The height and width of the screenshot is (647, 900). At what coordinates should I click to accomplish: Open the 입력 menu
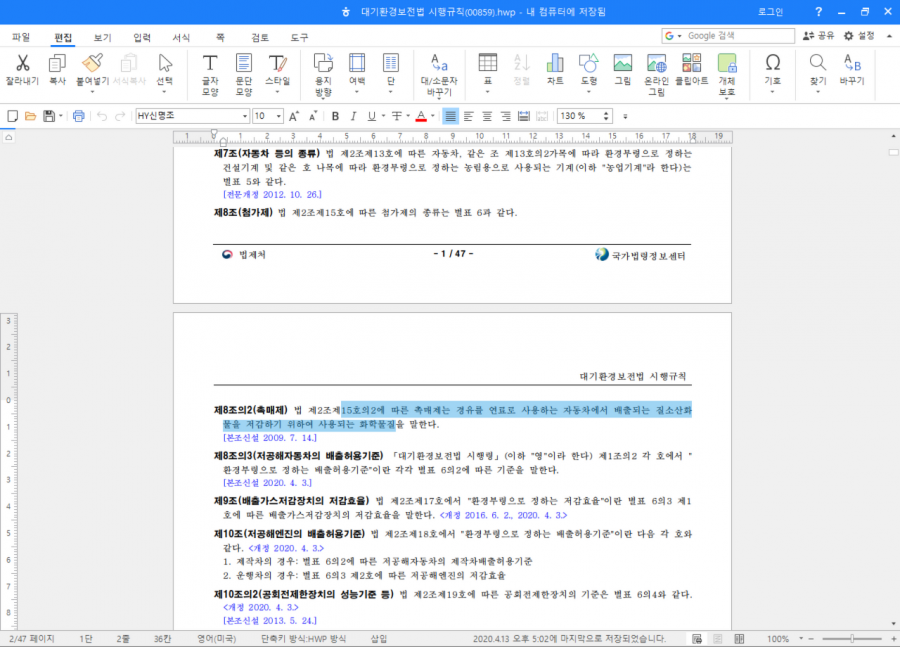[x=142, y=37]
